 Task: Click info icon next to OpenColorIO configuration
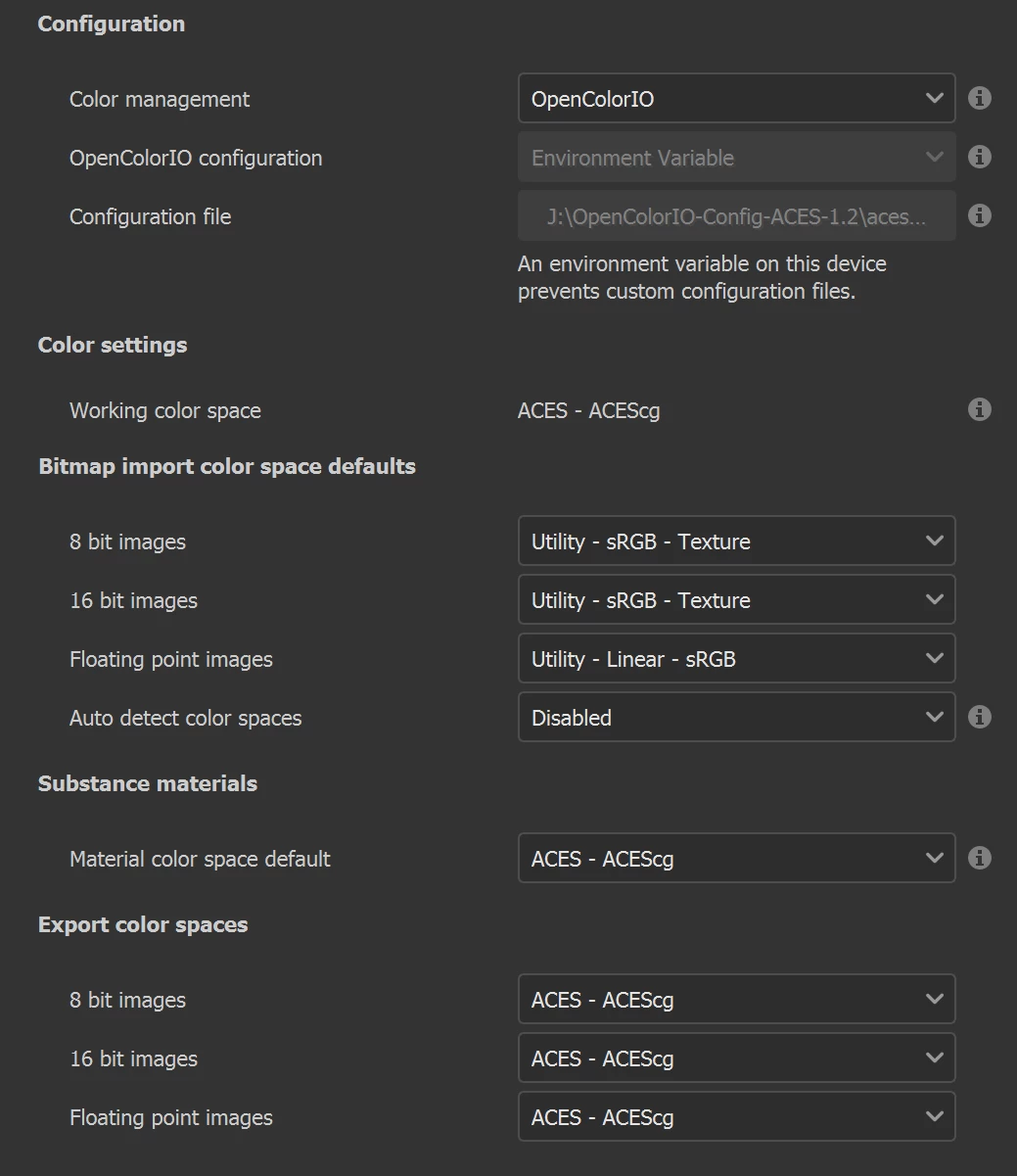tap(979, 157)
